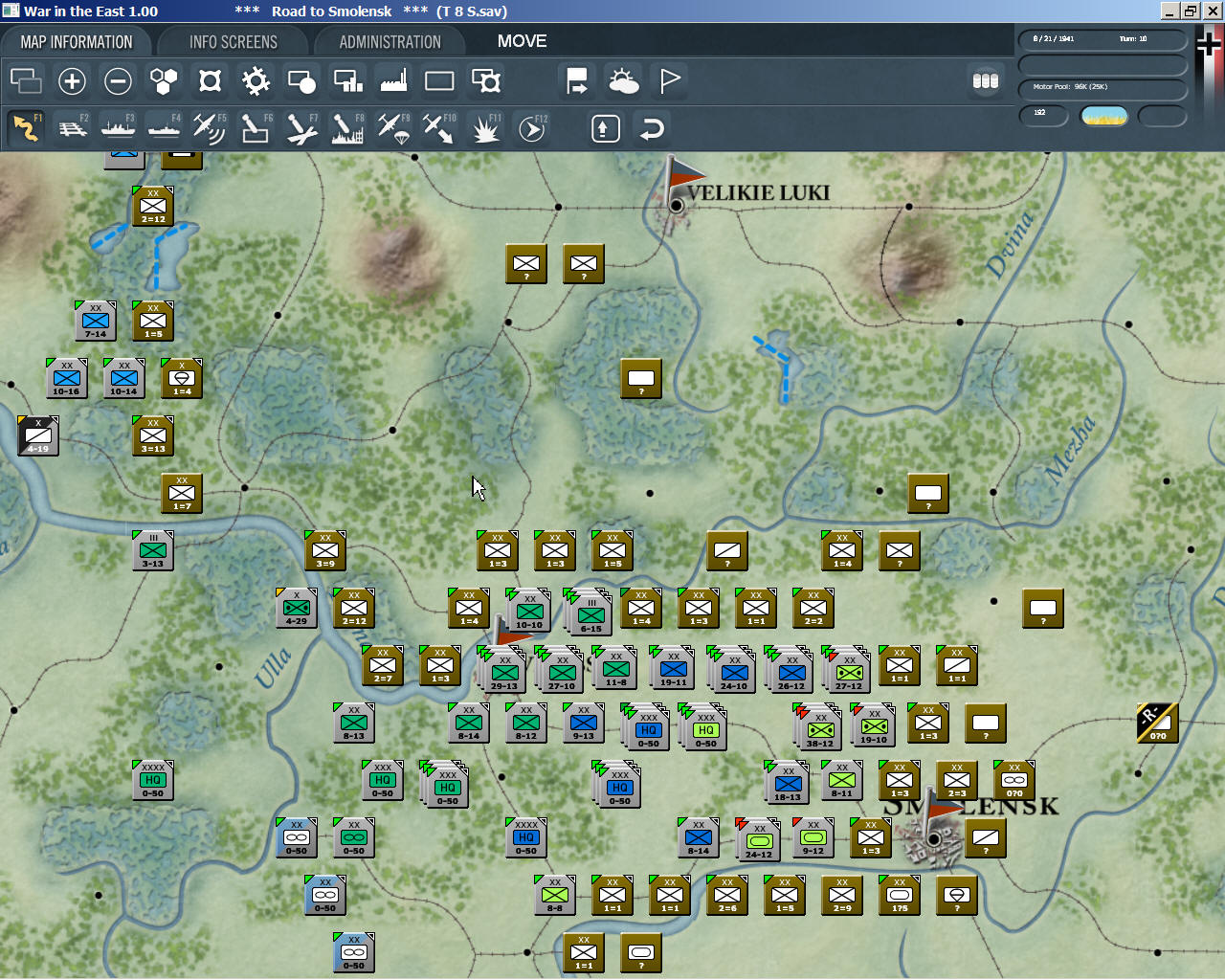The height and width of the screenshot is (980, 1225).
Task: Select the 38-12 motorized unit counter
Action: coord(818,727)
